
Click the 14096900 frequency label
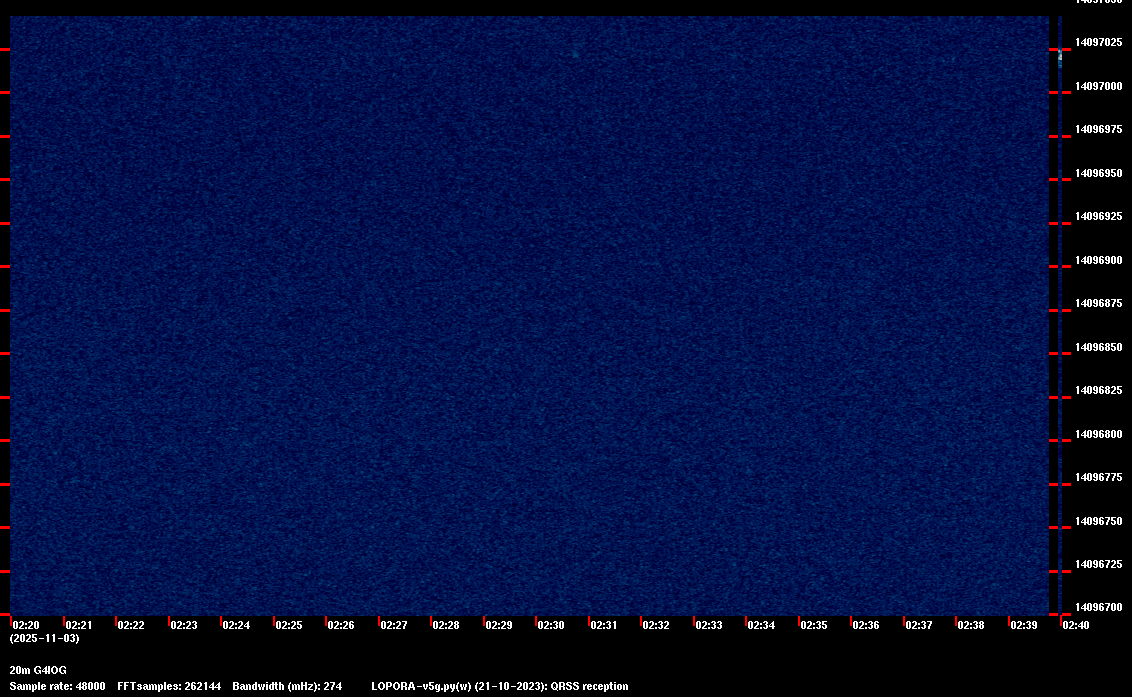tap(1099, 260)
